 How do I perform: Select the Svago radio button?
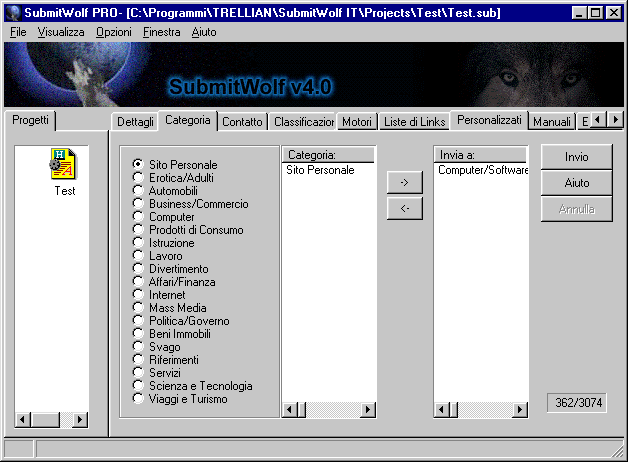tap(138, 346)
